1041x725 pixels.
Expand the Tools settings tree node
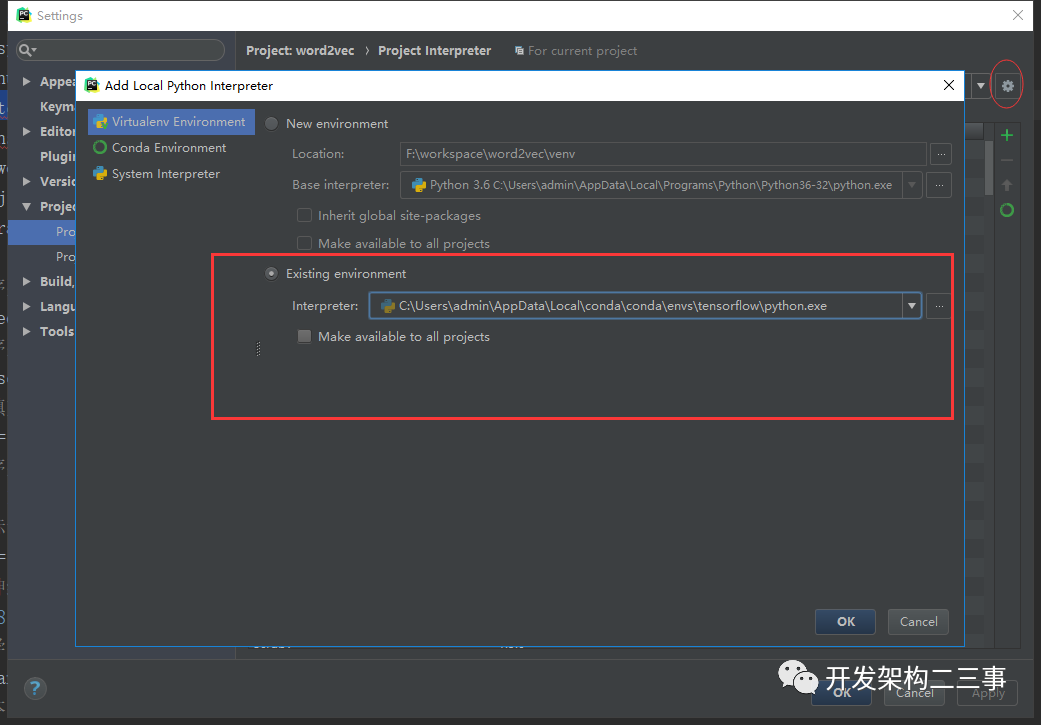(x=27, y=331)
